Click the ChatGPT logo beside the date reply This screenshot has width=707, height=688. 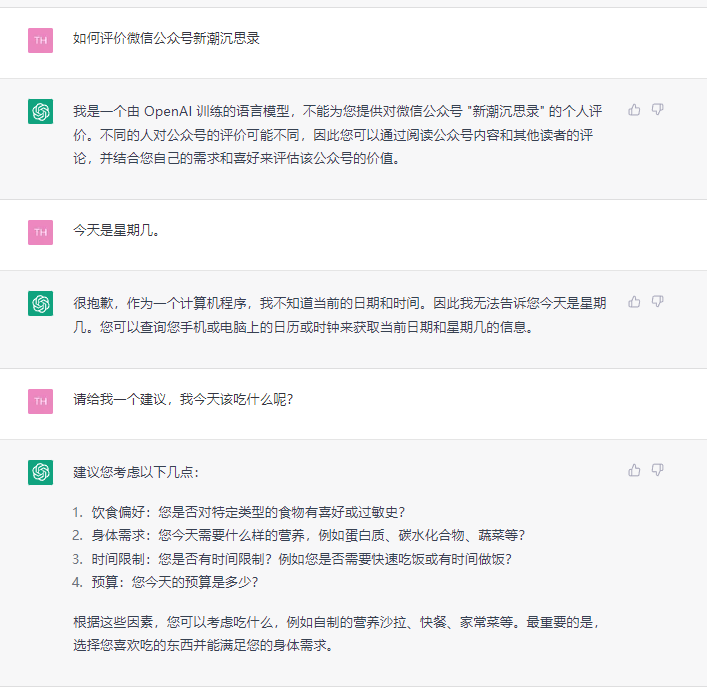(41, 303)
